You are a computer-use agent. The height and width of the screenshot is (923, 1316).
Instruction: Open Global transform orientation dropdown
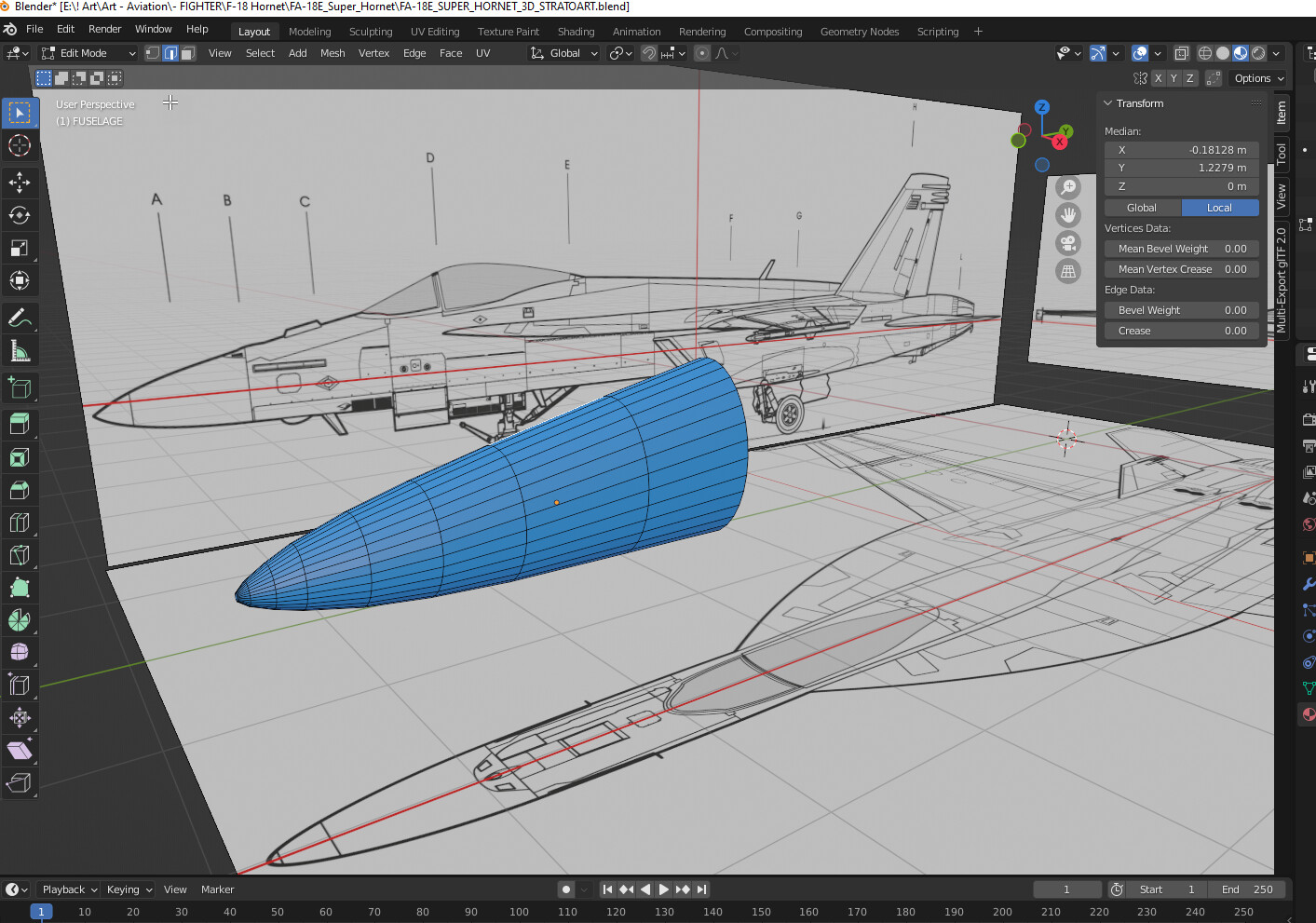(x=564, y=53)
